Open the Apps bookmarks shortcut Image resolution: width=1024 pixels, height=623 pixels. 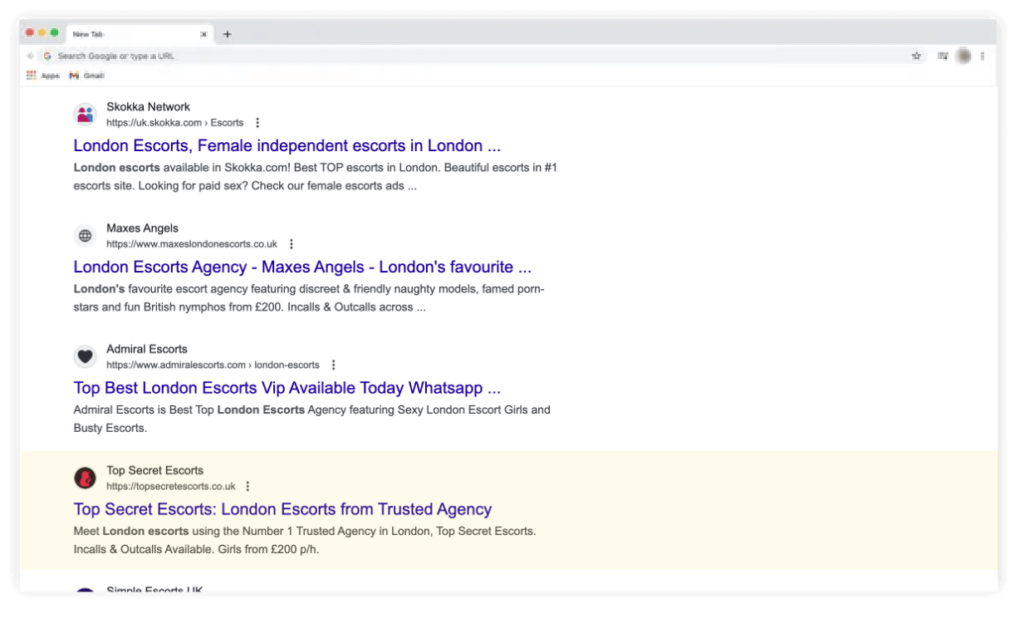pyautogui.click(x=42, y=76)
